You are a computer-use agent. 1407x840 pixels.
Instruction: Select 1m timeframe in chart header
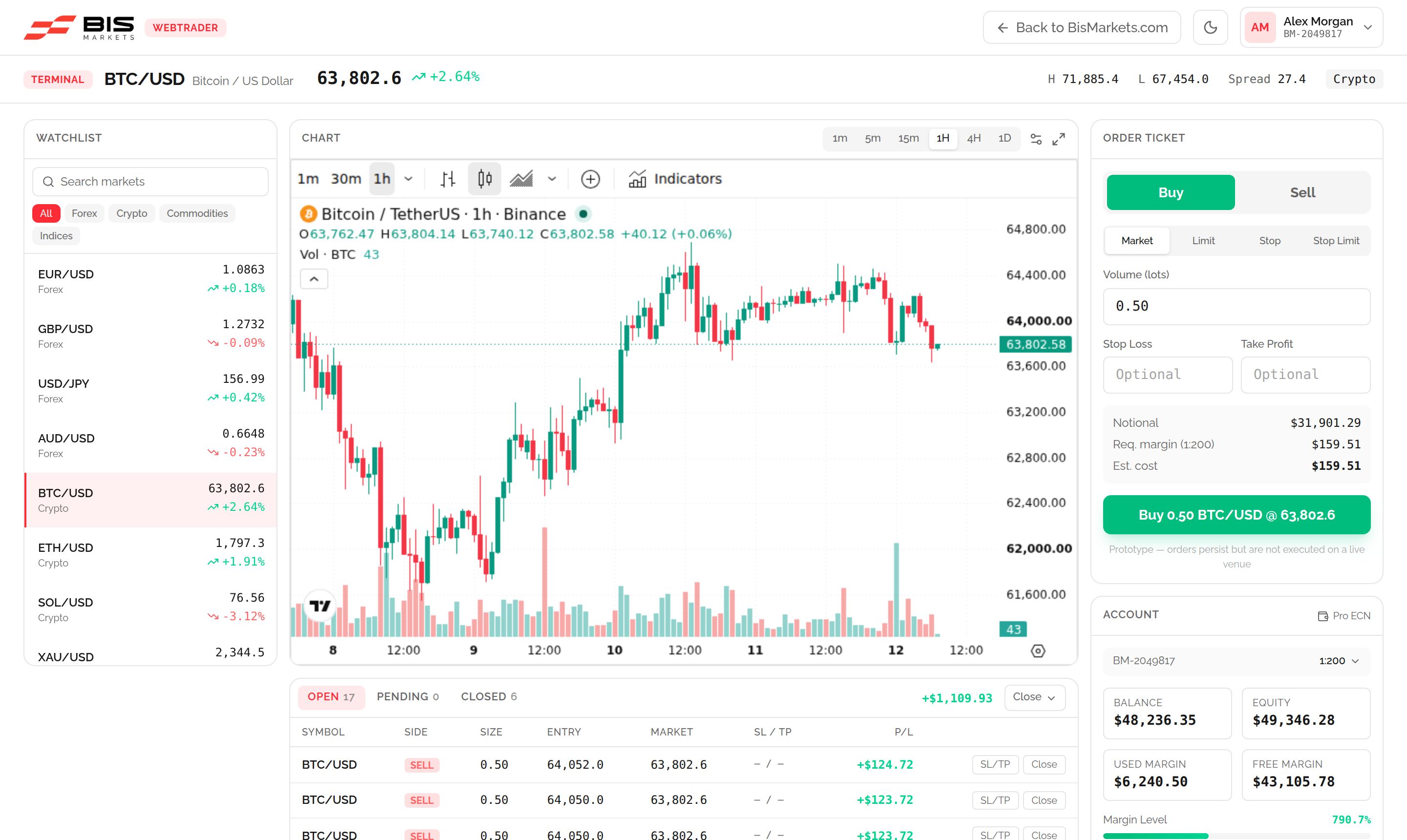[840, 139]
